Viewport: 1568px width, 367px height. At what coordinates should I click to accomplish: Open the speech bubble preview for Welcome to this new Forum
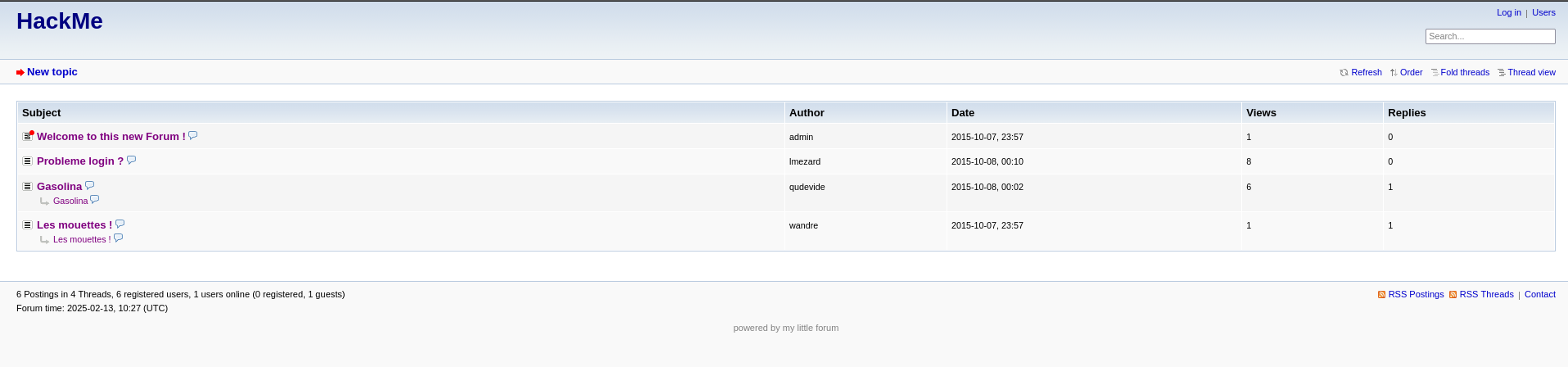tap(193, 135)
